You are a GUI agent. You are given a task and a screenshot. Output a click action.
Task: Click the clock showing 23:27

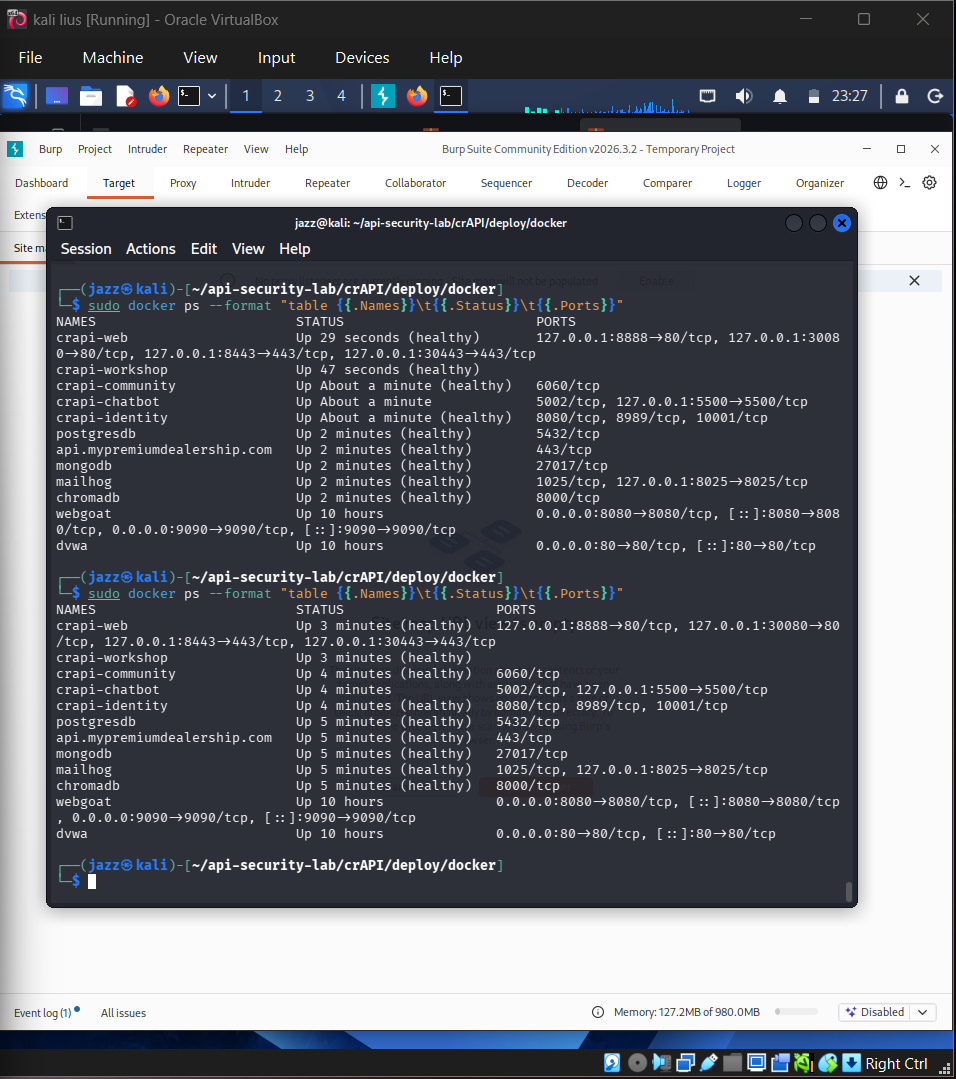849,96
